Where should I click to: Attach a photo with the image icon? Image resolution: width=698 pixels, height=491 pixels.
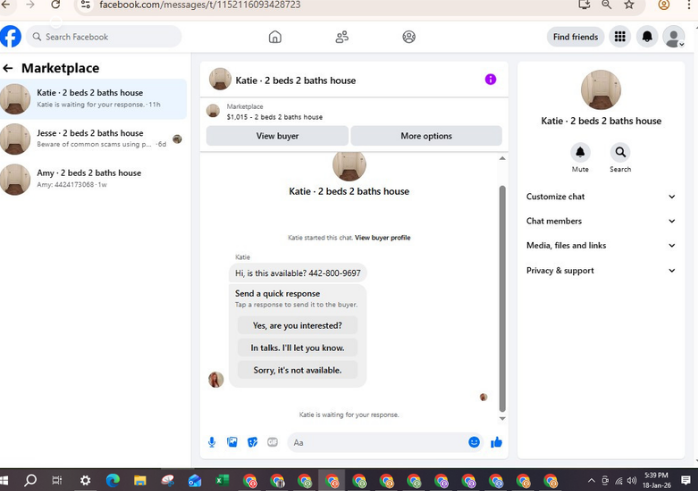coord(232,442)
